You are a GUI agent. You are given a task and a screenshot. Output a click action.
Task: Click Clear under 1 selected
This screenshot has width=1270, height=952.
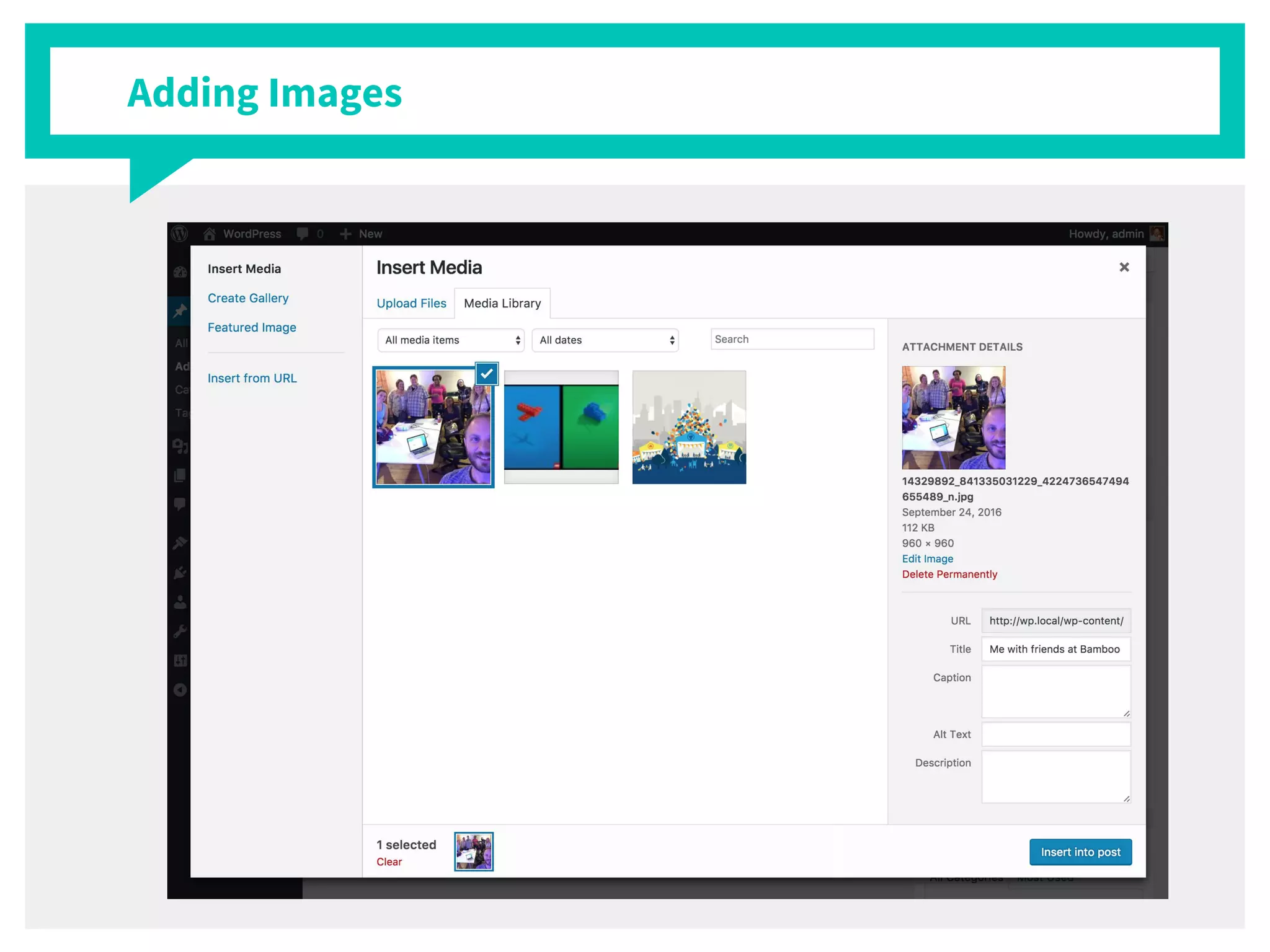(x=389, y=862)
